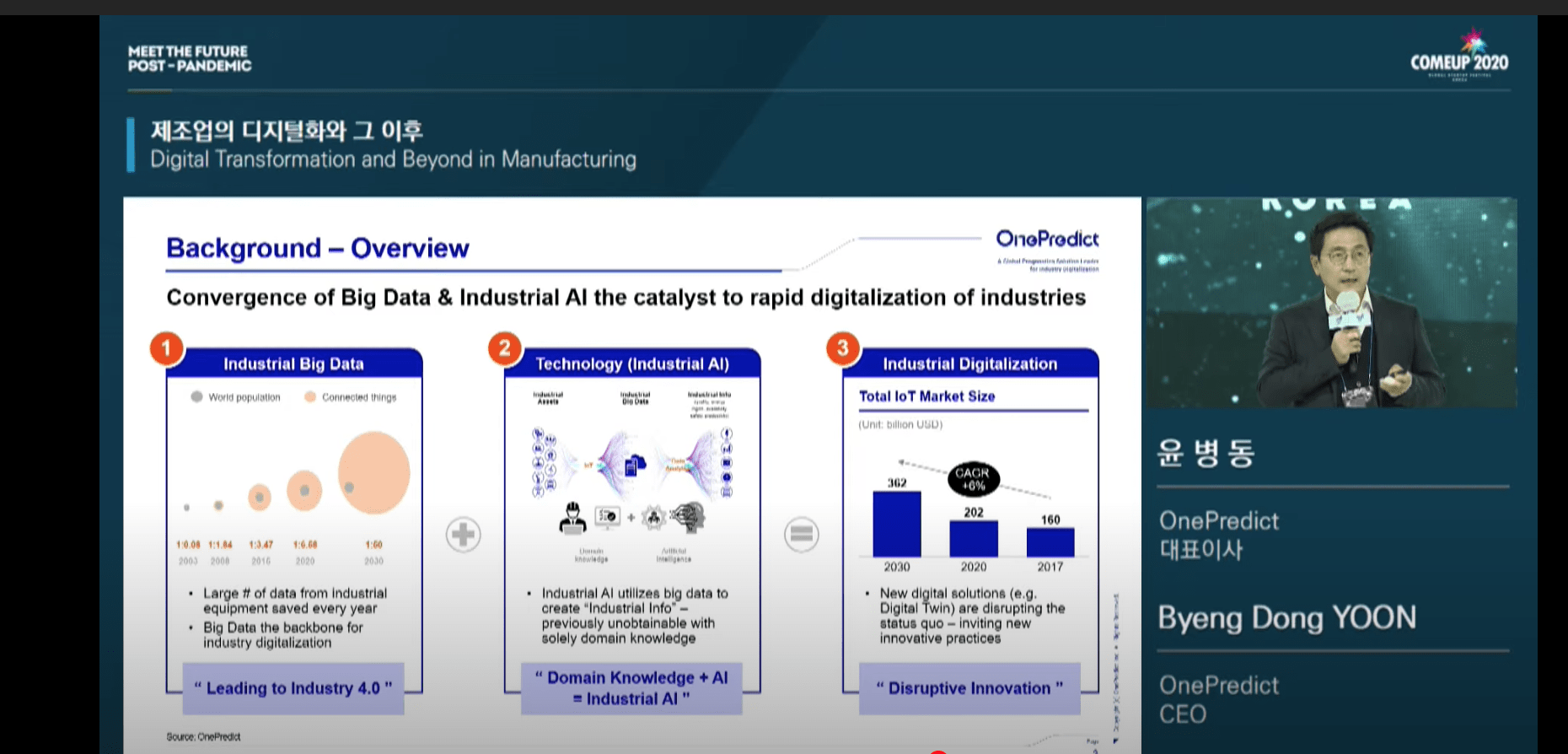1568x754 pixels.
Task: Click the Domain Knowledge + AI box
Action: pos(631,688)
